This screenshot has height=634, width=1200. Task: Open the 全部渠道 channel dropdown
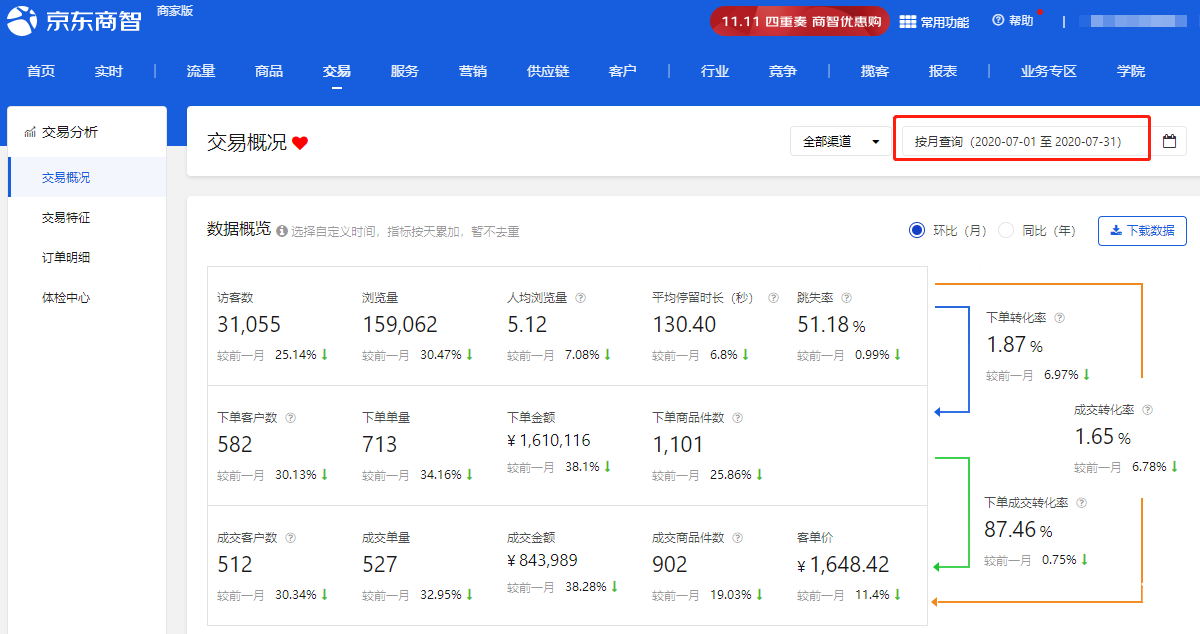coord(840,141)
